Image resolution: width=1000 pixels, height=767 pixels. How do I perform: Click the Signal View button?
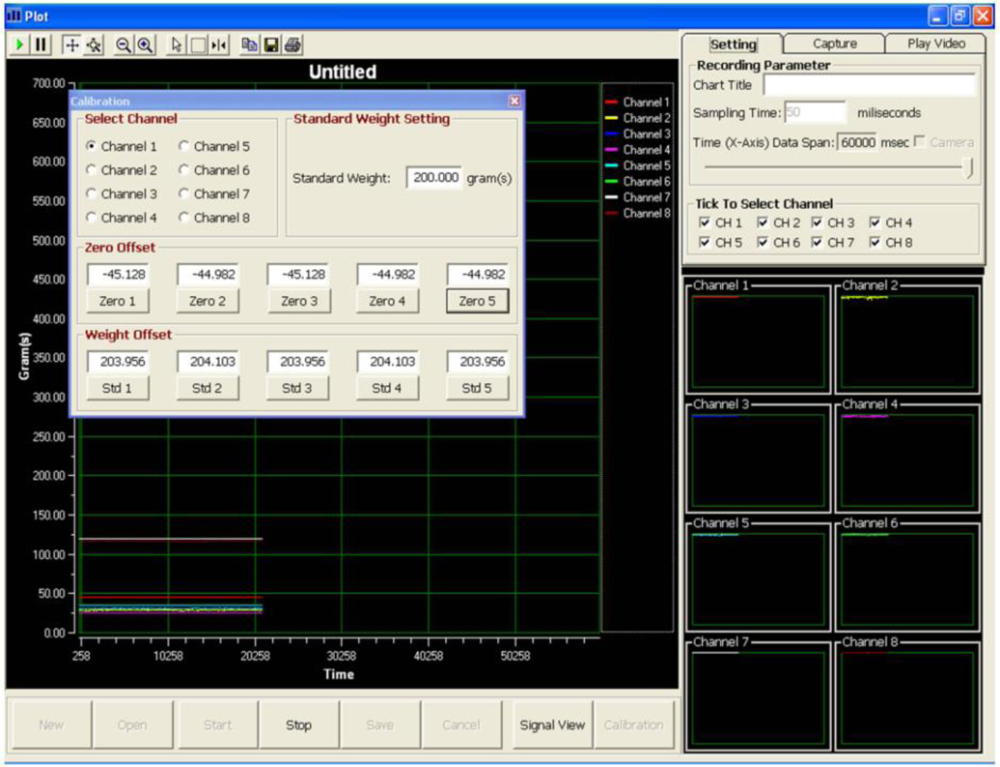click(x=552, y=725)
